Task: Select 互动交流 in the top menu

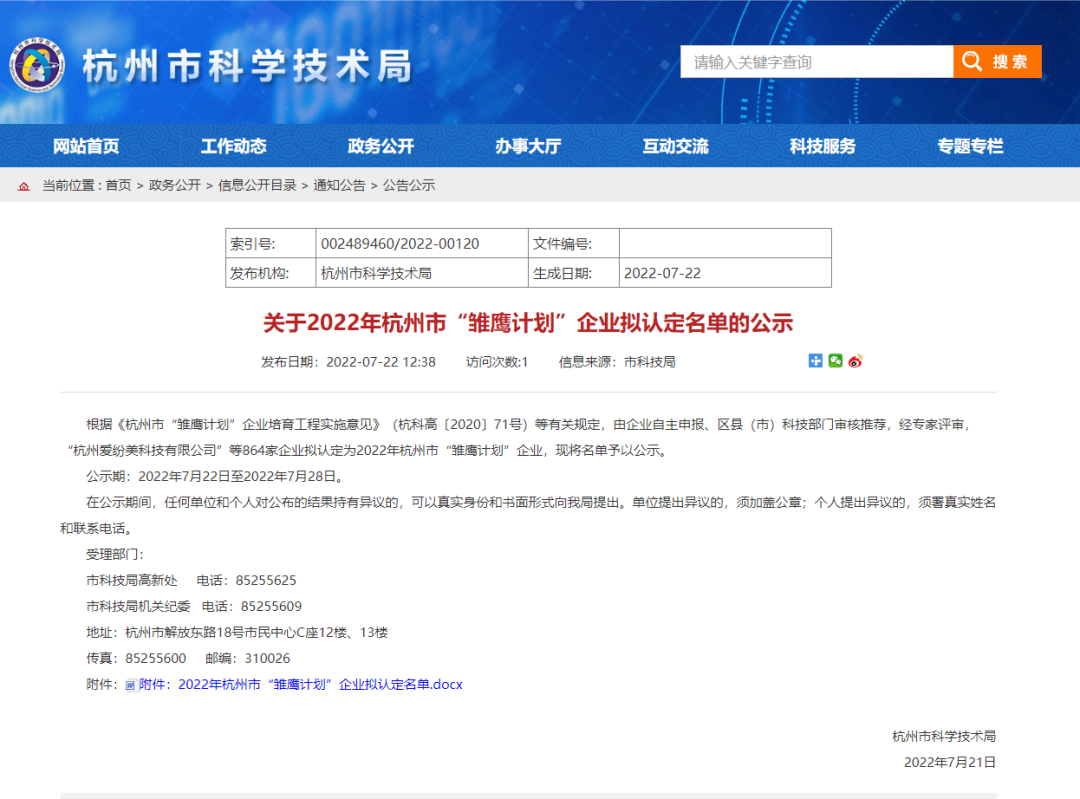Action: [676, 145]
